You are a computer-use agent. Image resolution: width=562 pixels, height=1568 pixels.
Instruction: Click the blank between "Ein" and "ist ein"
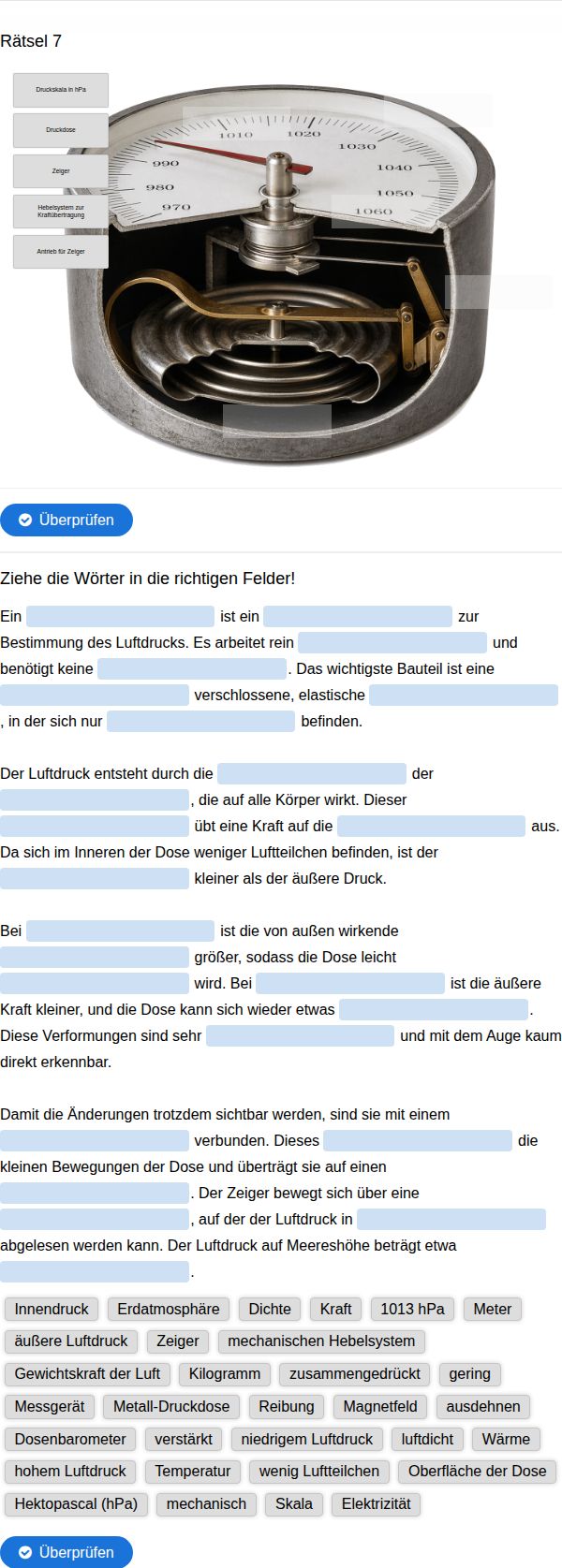[120, 616]
